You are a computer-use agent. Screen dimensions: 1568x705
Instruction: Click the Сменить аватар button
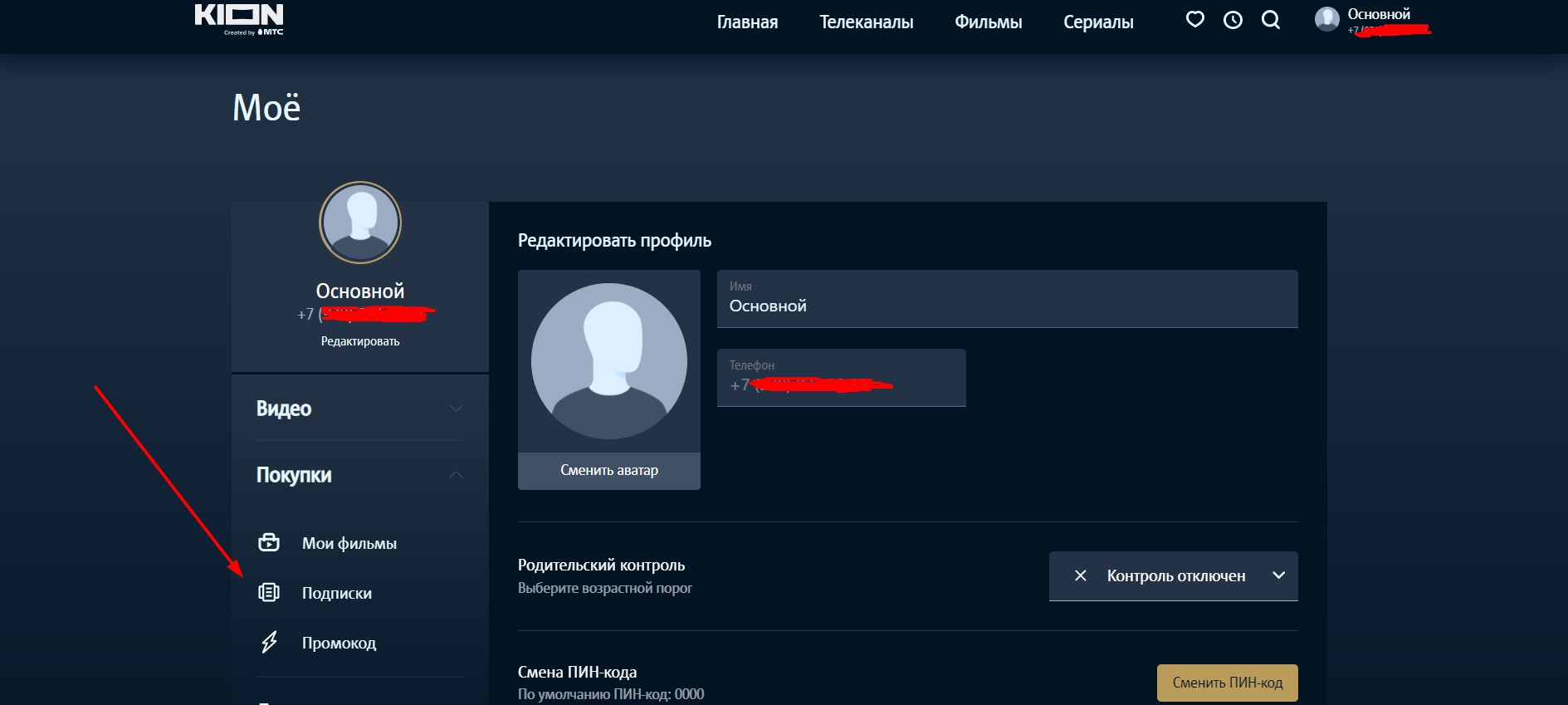(x=608, y=471)
